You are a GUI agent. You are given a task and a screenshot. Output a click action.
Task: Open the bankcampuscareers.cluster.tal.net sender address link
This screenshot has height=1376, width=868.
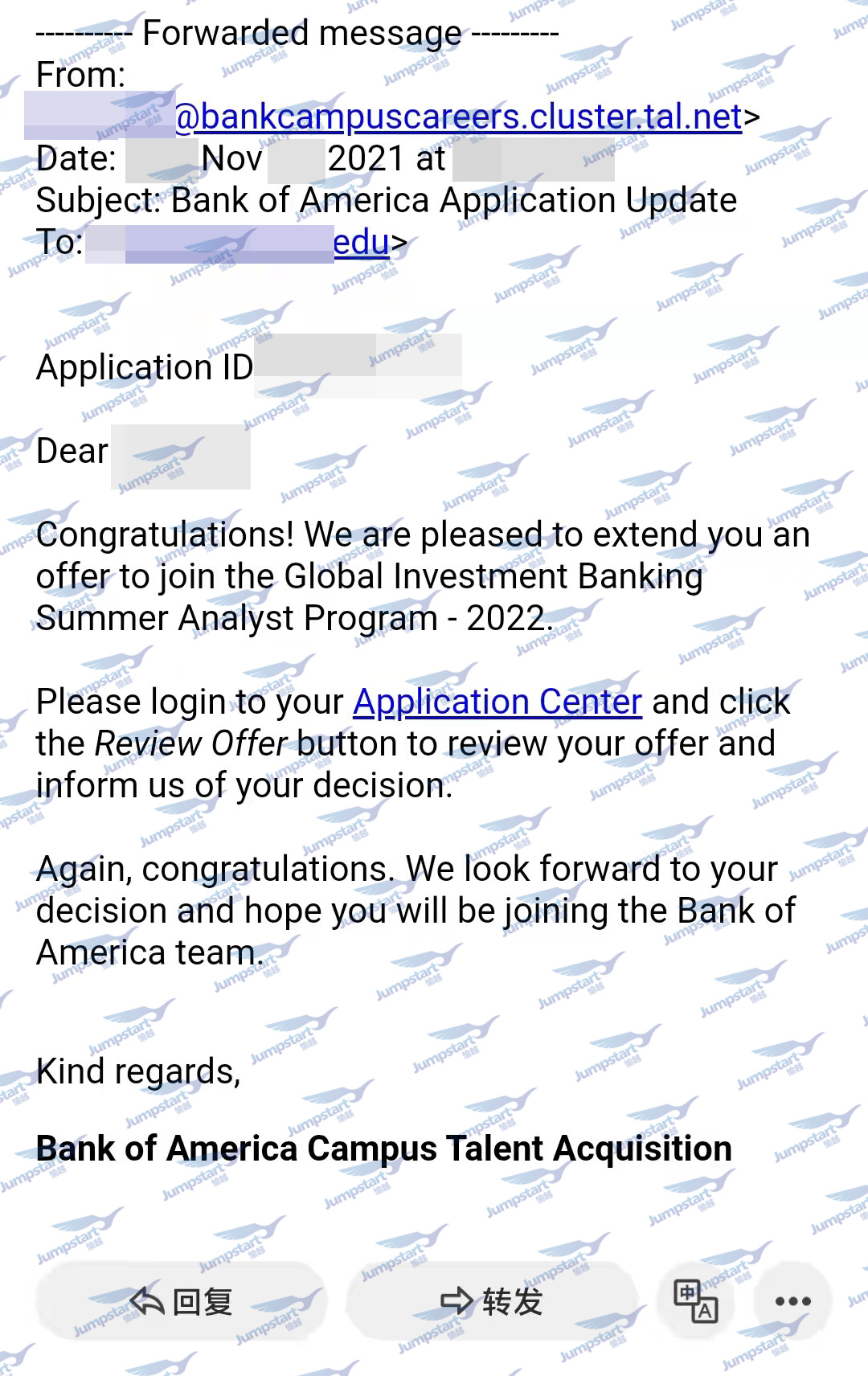pyautogui.click(x=458, y=117)
